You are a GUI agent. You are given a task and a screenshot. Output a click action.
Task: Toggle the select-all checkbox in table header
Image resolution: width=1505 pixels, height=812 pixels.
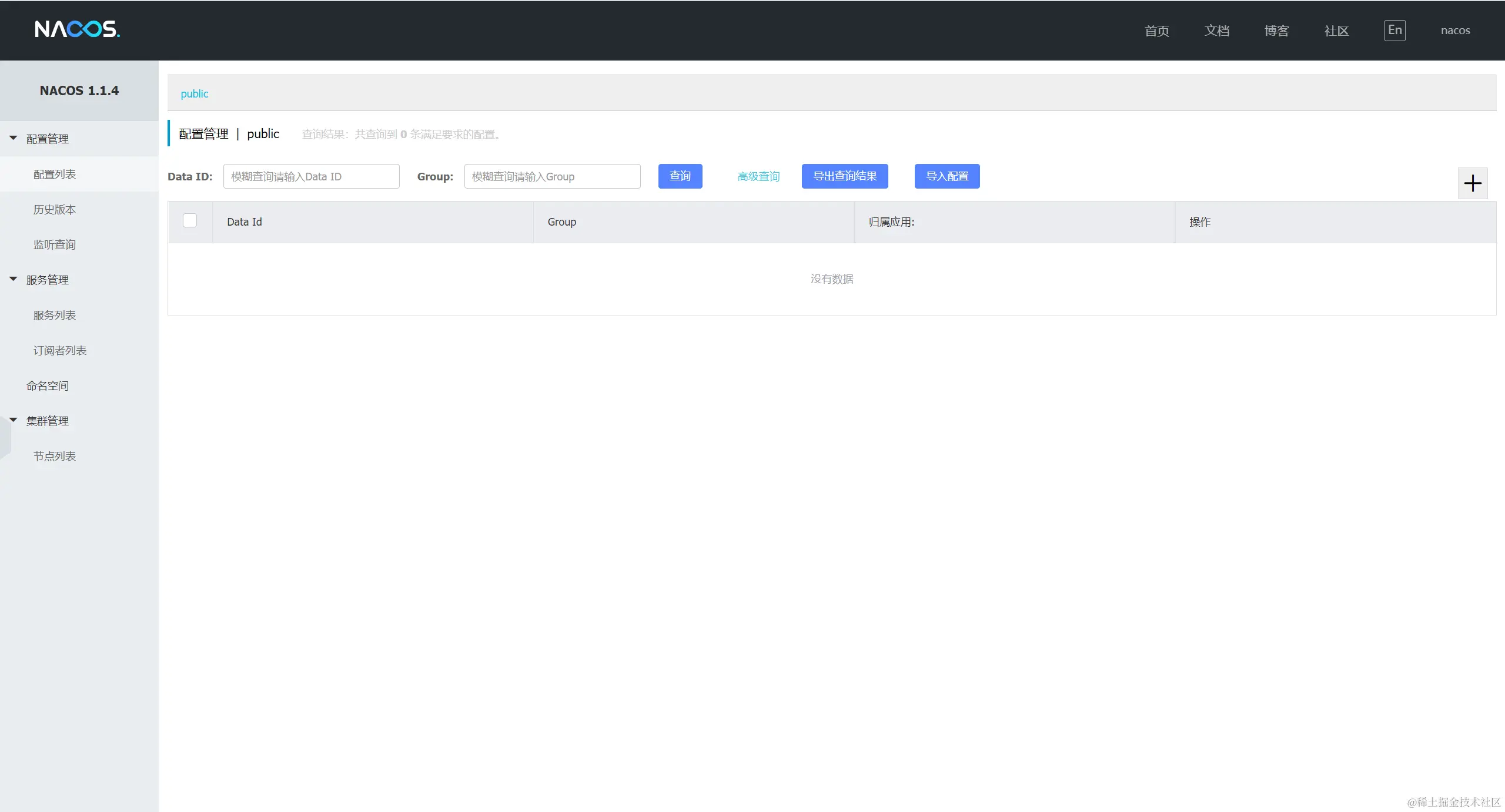pos(190,220)
